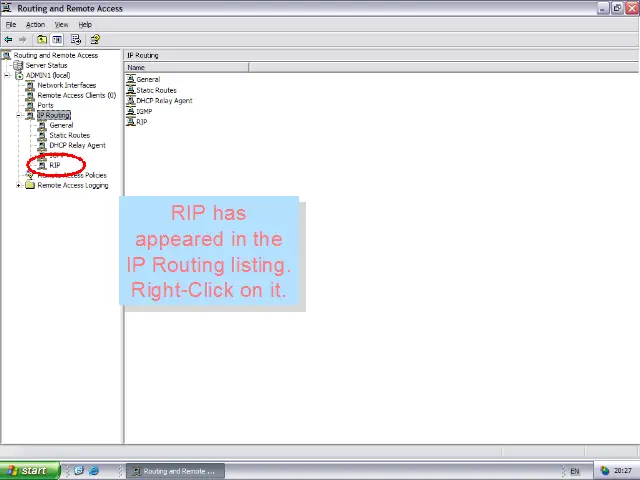640x480 pixels.
Task: Click the Back arrow toolbar icon
Action: [x=8, y=40]
